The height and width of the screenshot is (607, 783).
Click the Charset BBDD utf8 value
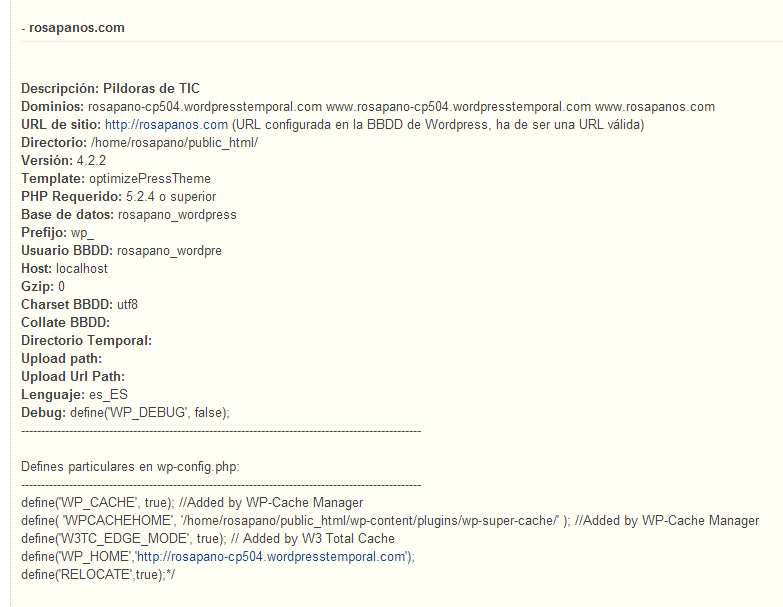[x=127, y=304]
